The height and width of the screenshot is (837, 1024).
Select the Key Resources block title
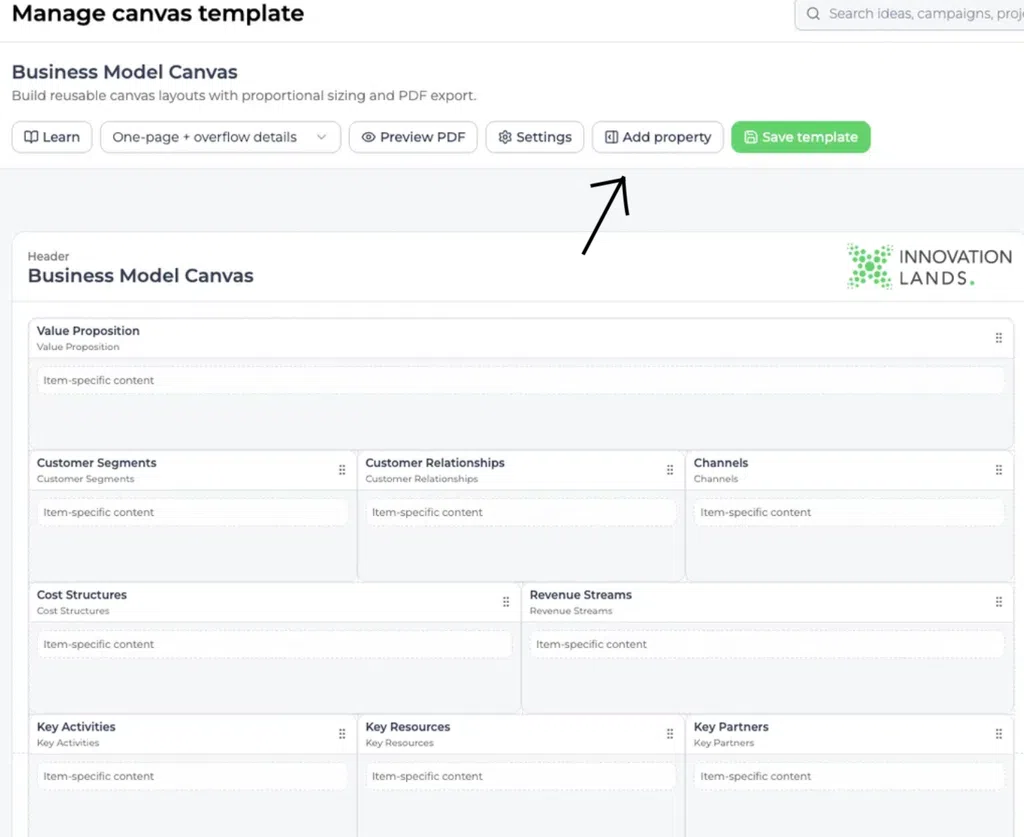pos(408,727)
